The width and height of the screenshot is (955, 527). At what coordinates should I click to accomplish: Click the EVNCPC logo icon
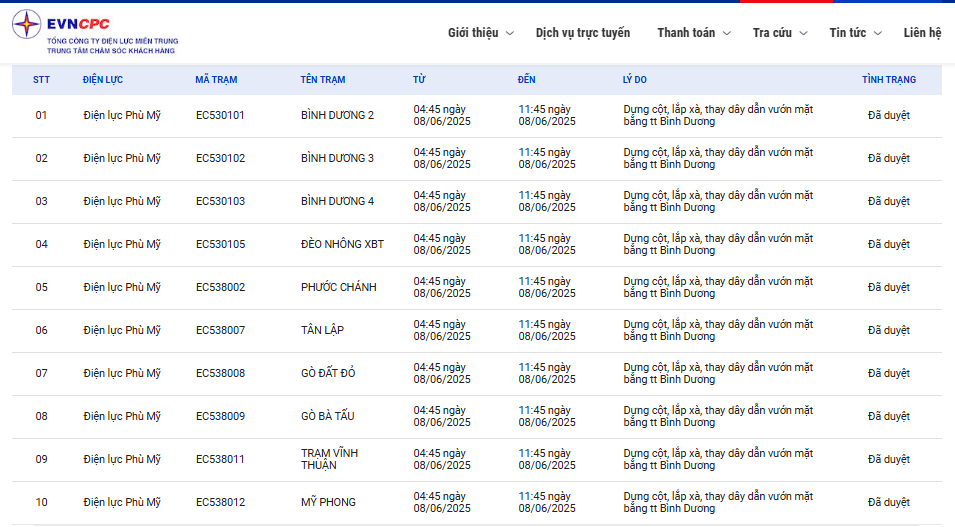pos(27,25)
